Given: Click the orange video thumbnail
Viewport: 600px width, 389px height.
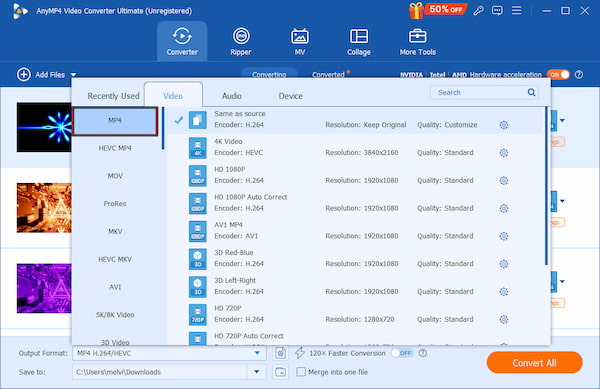Looking at the screenshot, I should point(44,208).
